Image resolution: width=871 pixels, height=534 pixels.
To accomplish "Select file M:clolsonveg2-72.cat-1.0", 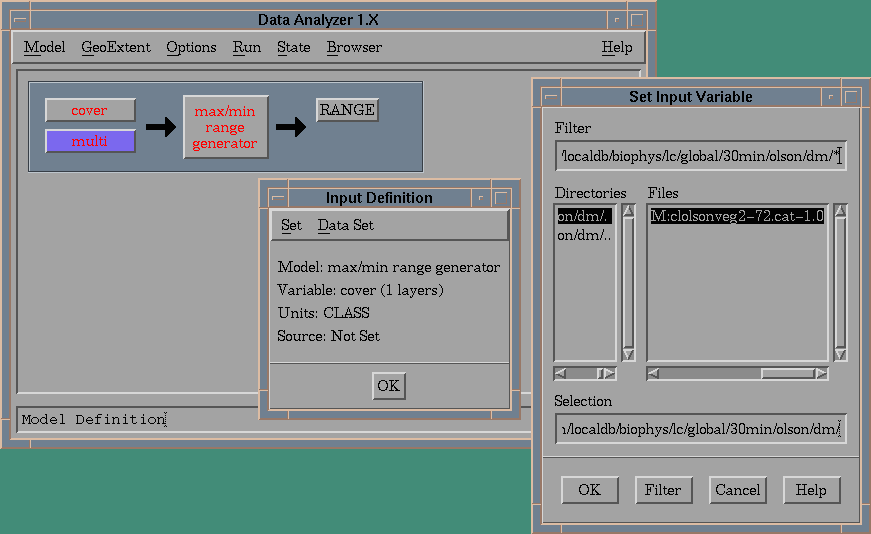I will click(x=737, y=215).
